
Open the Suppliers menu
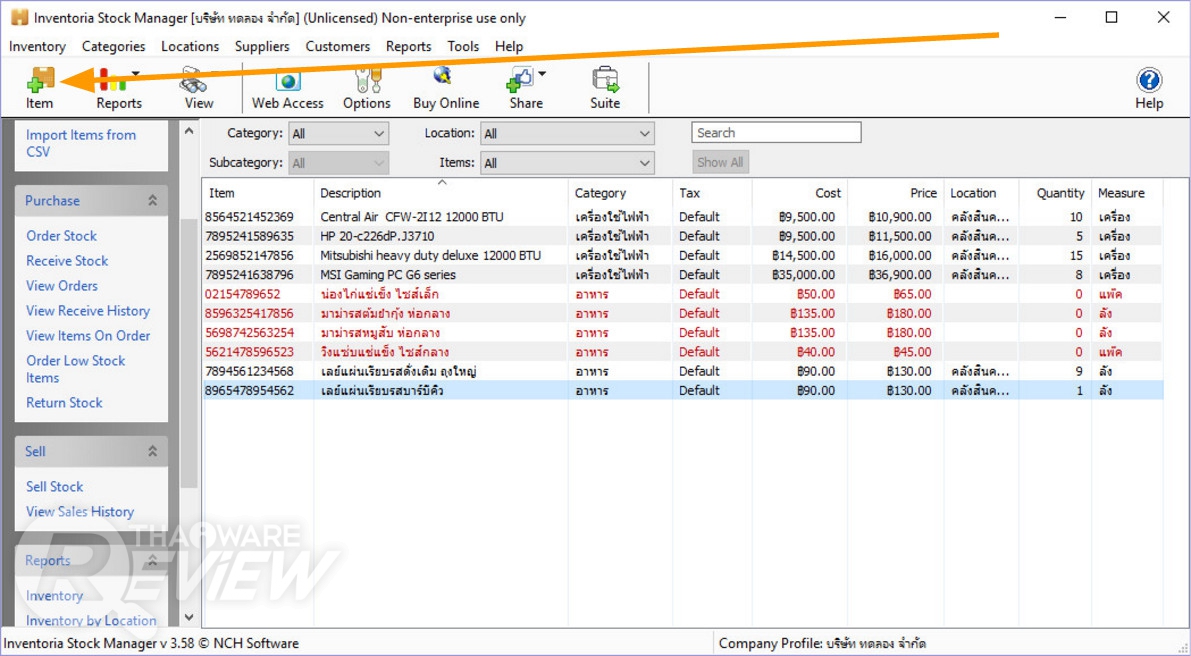[262, 46]
